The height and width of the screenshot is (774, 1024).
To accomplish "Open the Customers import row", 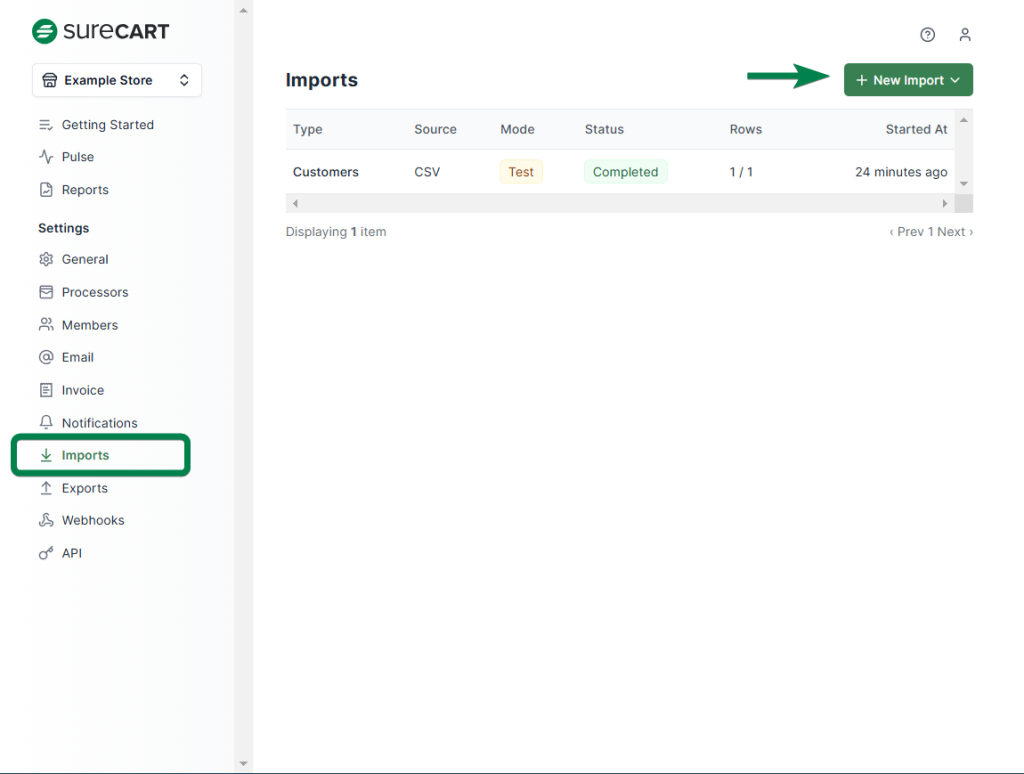I will 326,172.
